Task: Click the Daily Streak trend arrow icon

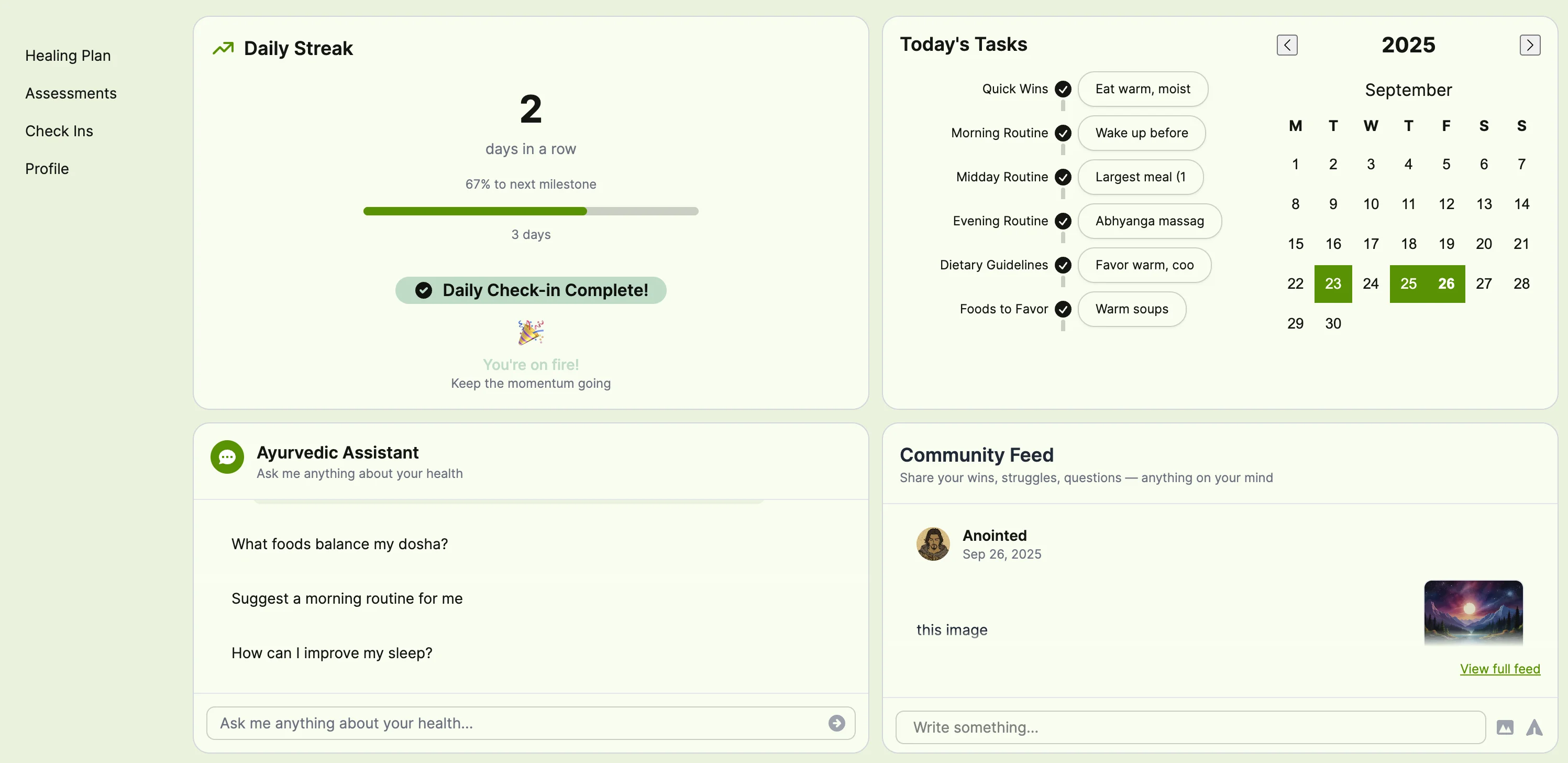Action: [x=223, y=48]
